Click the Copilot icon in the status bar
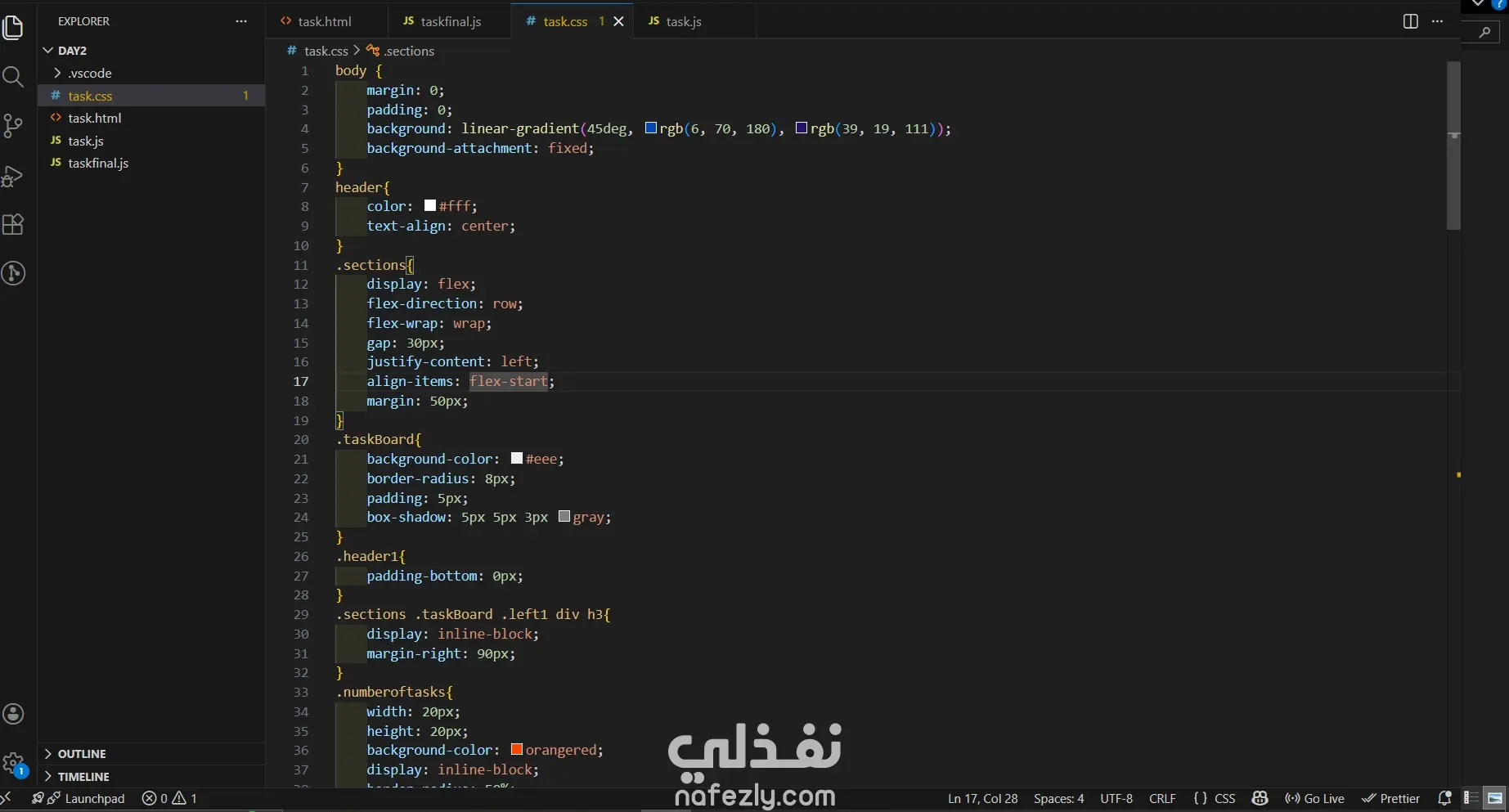The width and height of the screenshot is (1509, 812). coord(1260,798)
